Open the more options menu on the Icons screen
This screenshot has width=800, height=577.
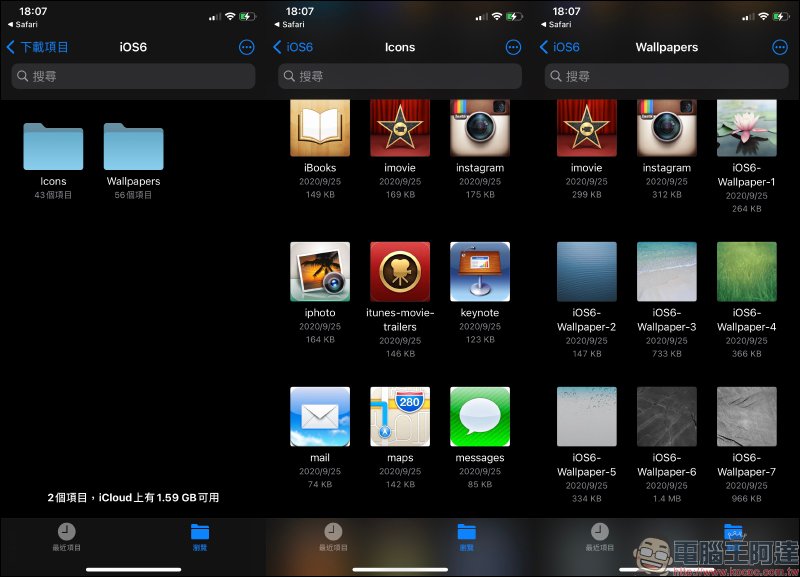pos(513,47)
